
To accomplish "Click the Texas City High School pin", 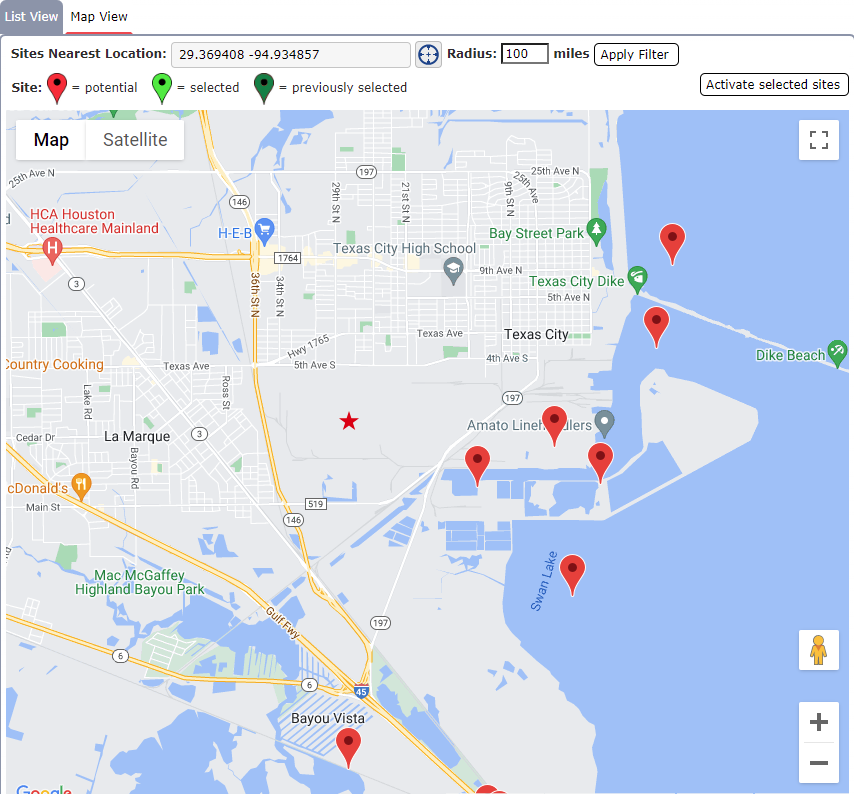I will tap(453, 272).
